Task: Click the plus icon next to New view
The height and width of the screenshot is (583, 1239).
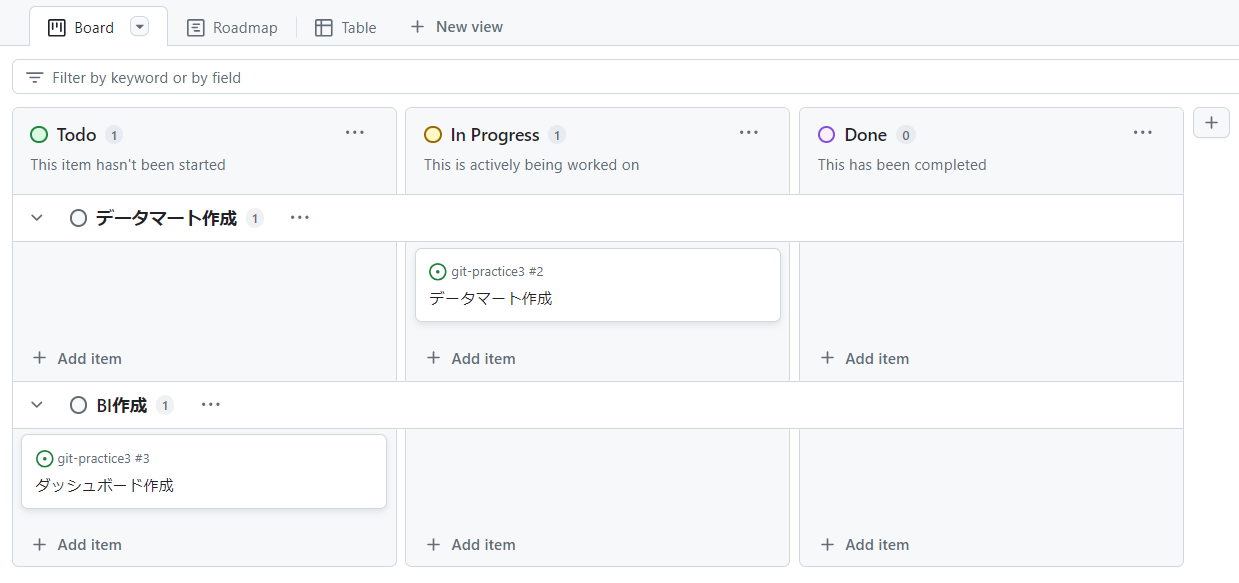Action: coord(417,26)
